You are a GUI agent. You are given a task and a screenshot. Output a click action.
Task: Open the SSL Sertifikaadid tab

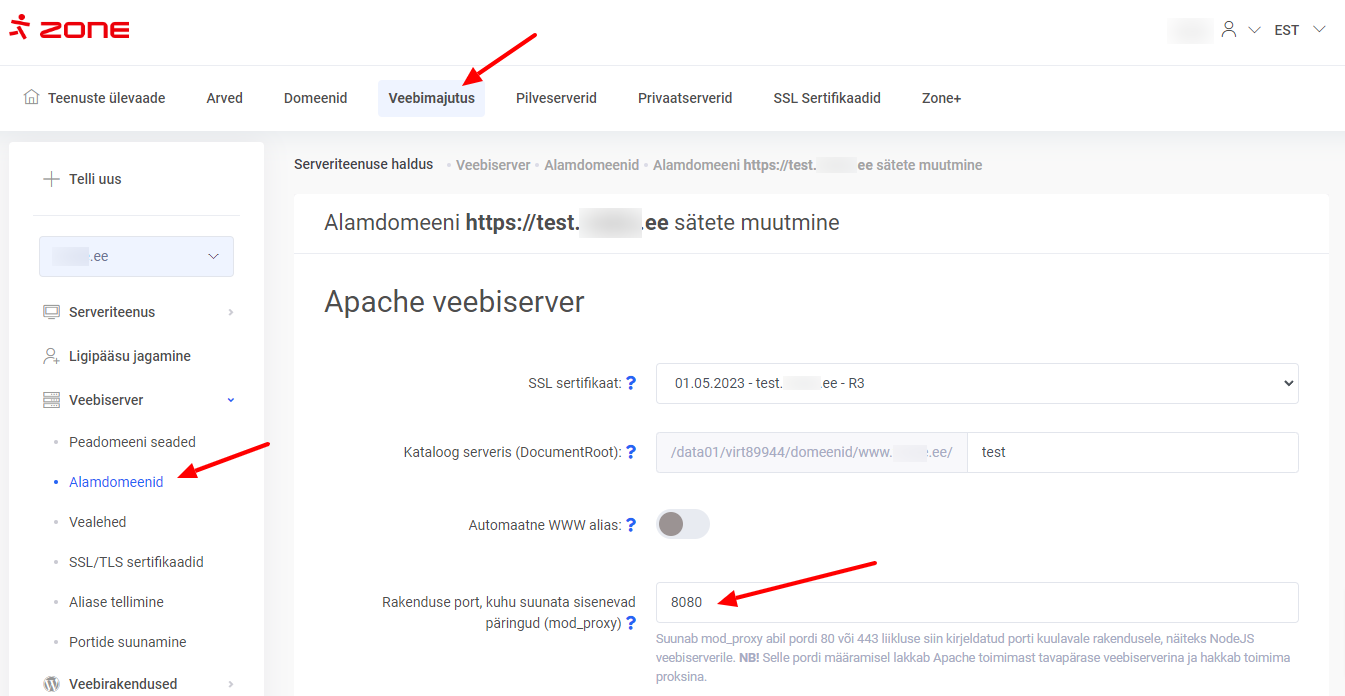pyautogui.click(x=826, y=98)
